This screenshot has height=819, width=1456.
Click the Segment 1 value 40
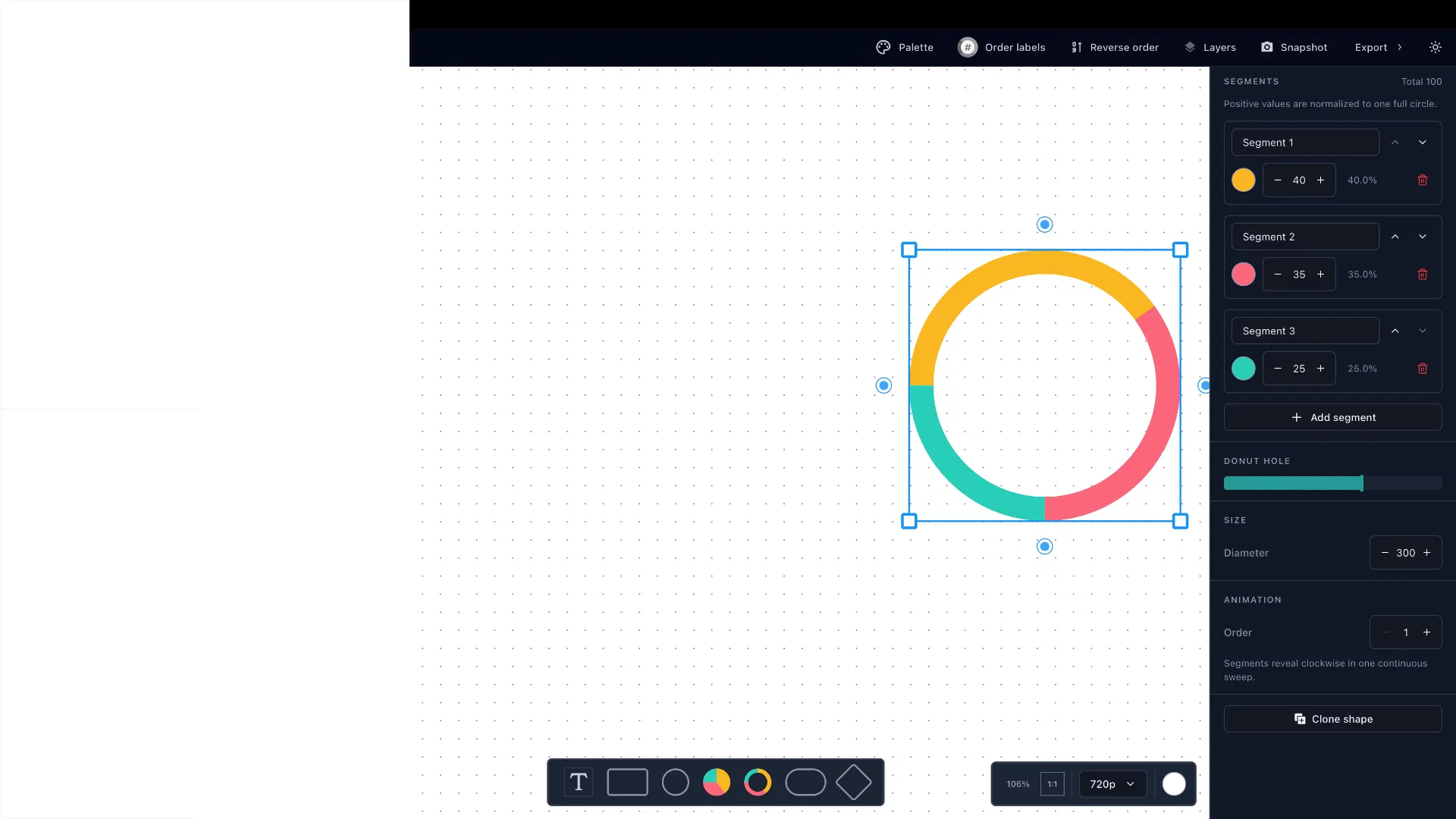coord(1299,180)
